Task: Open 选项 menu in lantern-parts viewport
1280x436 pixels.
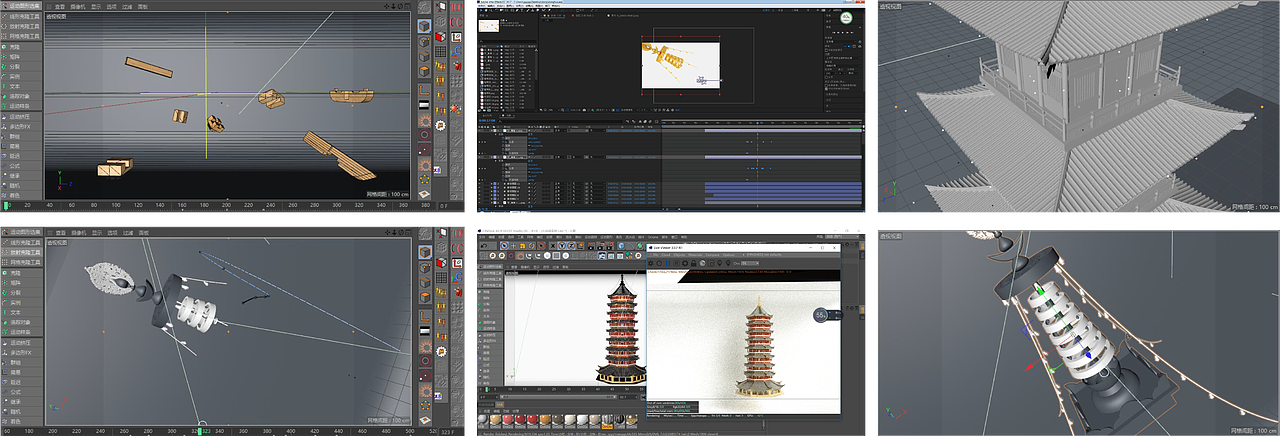Action: click(112, 231)
